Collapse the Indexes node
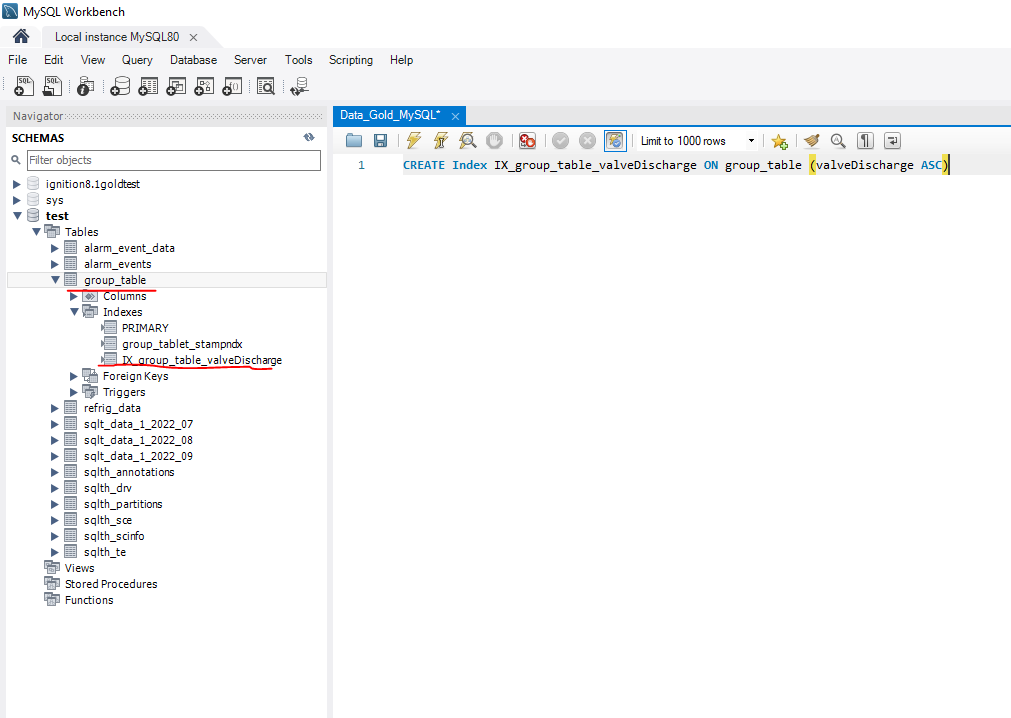The image size is (1011, 718). (x=74, y=312)
